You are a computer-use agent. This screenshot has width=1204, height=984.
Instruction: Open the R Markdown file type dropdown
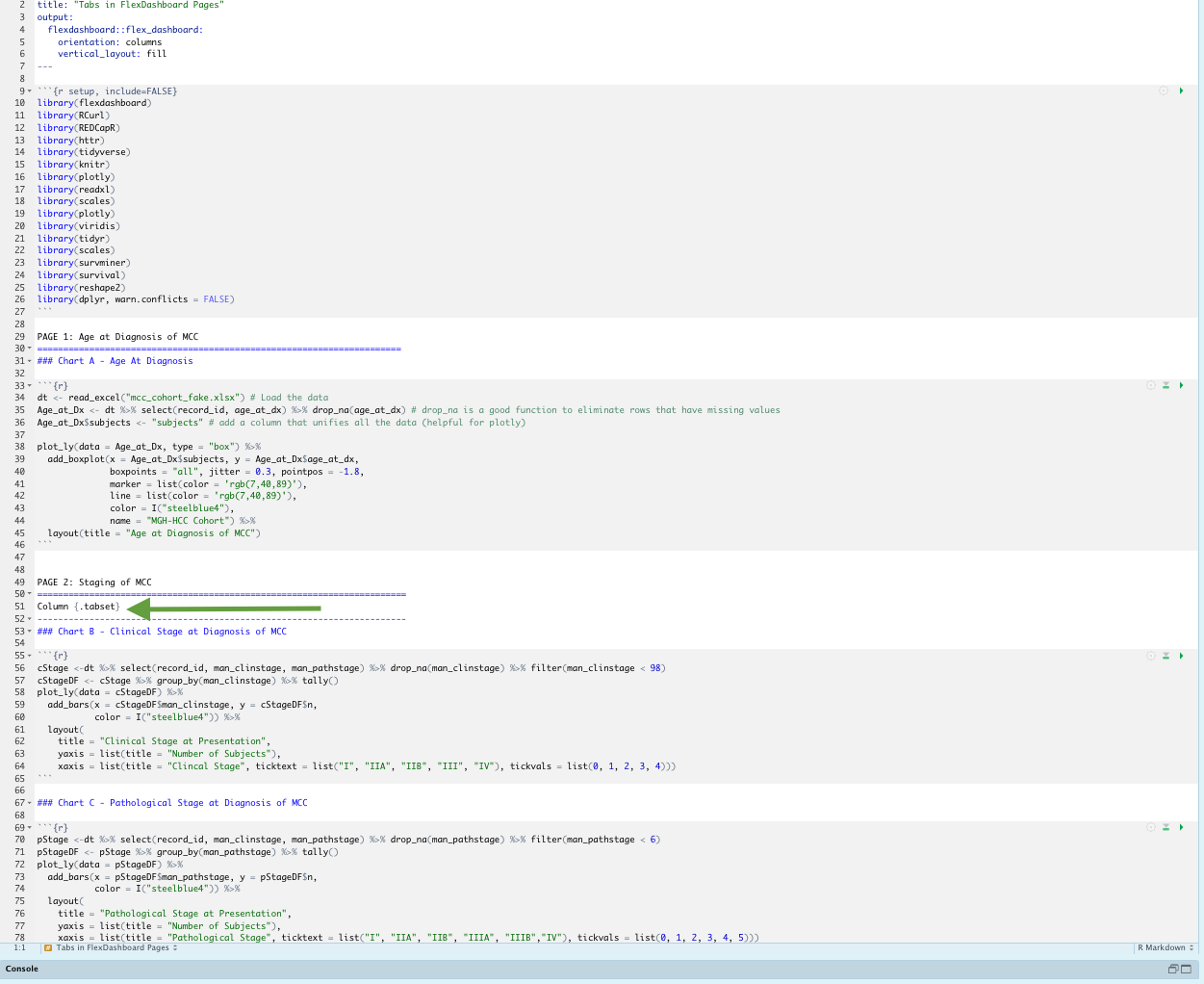pos(1166,947)
